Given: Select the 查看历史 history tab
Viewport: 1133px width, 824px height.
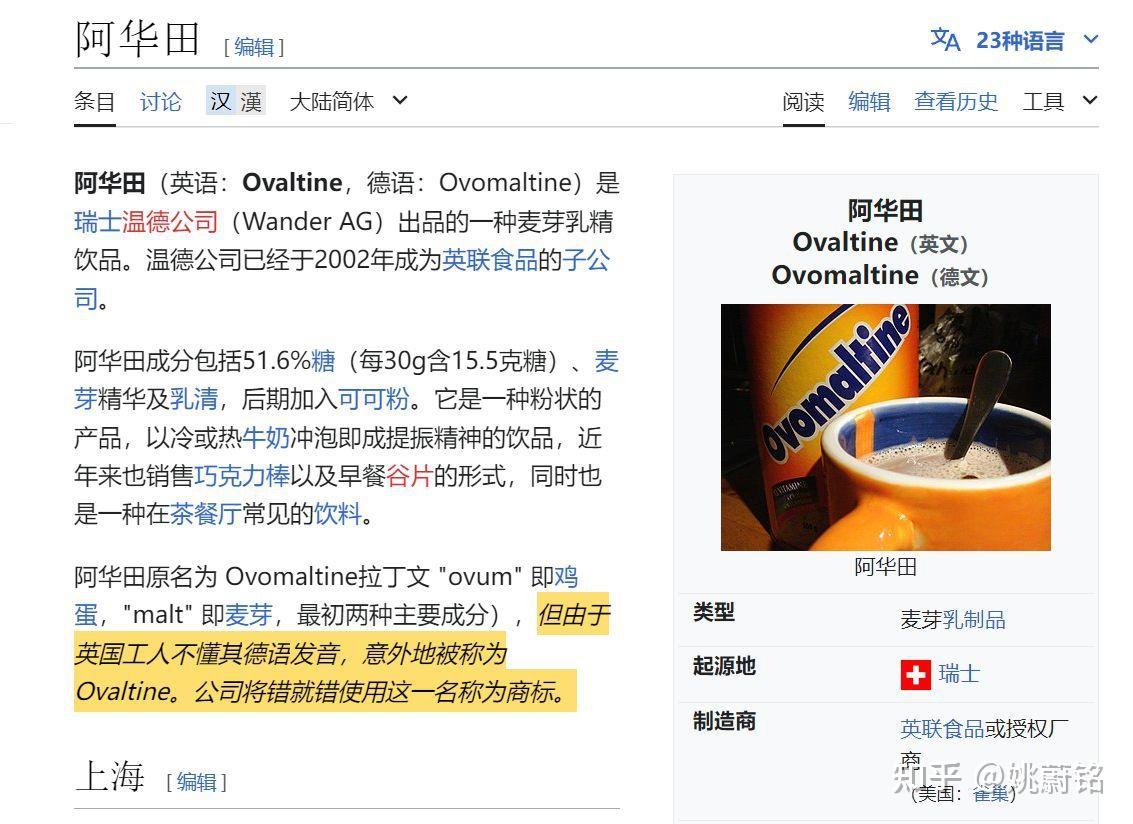Looking at the screenshot, I should [955, 101].
